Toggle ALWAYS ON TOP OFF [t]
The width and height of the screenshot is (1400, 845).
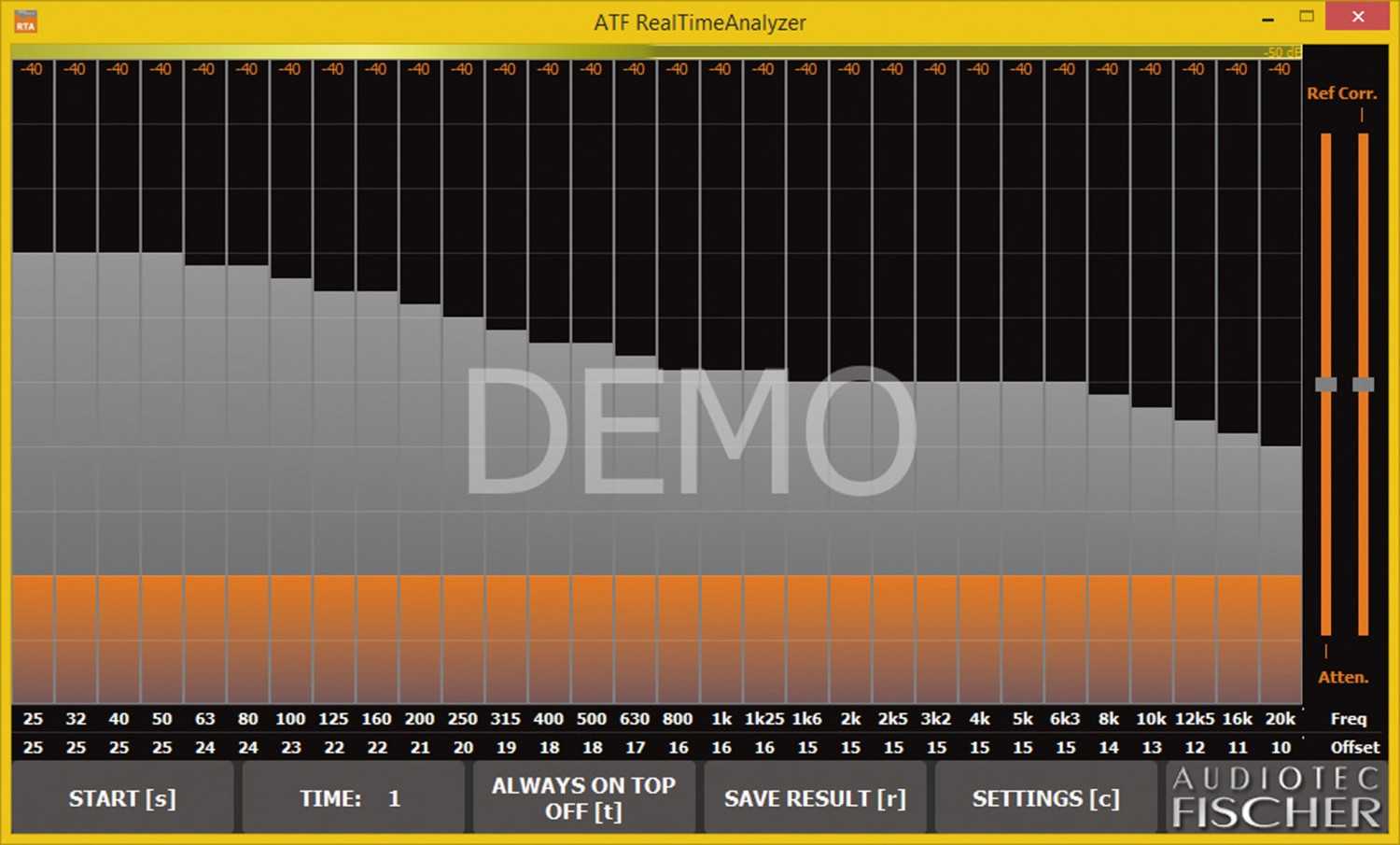(584, 797)
